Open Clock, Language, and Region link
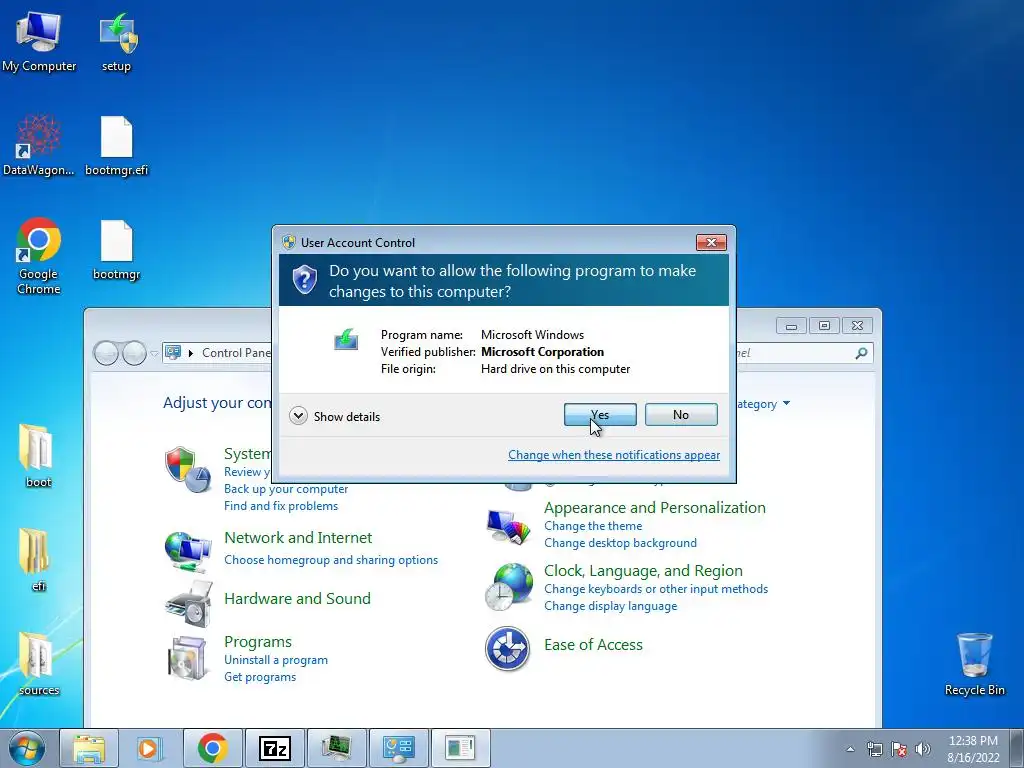The height and width of the screenshot is (768, 1024). click(x=643, y=570)
